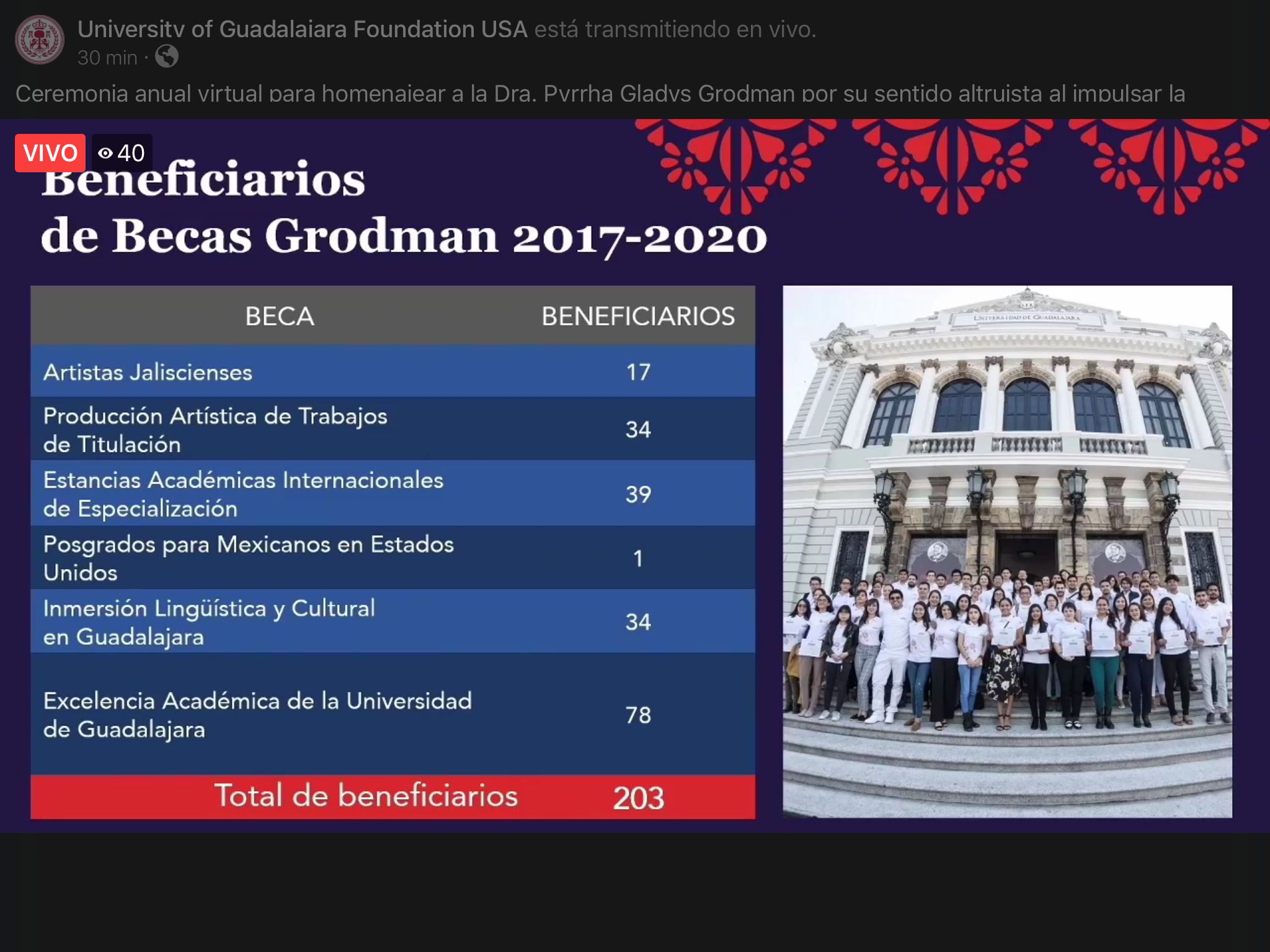Image resolution: width=1270 pixels, height=952 pixels.
Task: Select Estancias Académicas Internacionales row
Action: tap(243, 494)
